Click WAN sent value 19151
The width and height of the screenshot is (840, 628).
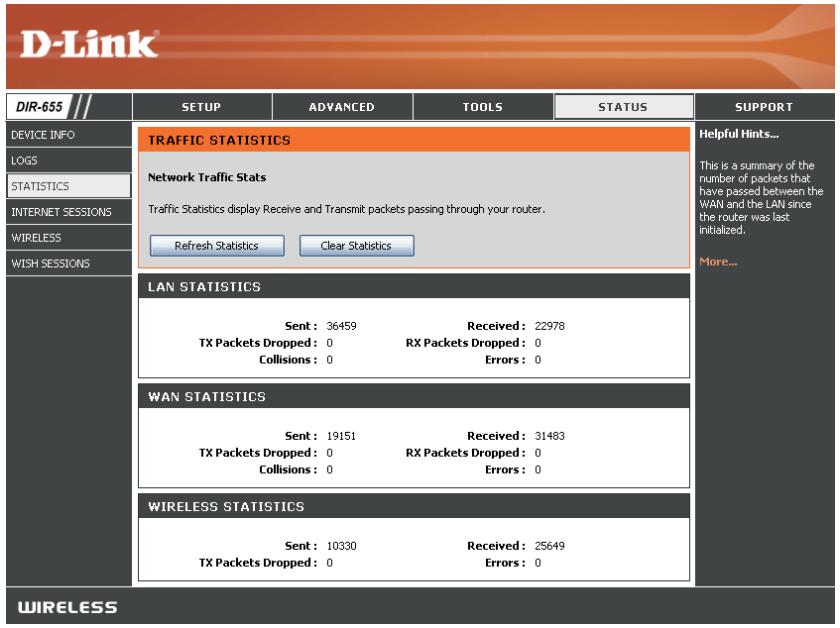[341, 436]
